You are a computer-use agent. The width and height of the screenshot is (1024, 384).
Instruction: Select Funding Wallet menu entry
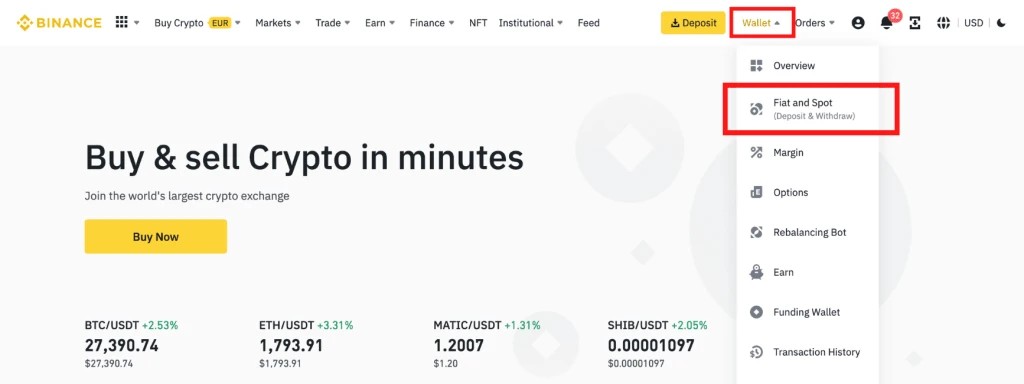point(807,312)
